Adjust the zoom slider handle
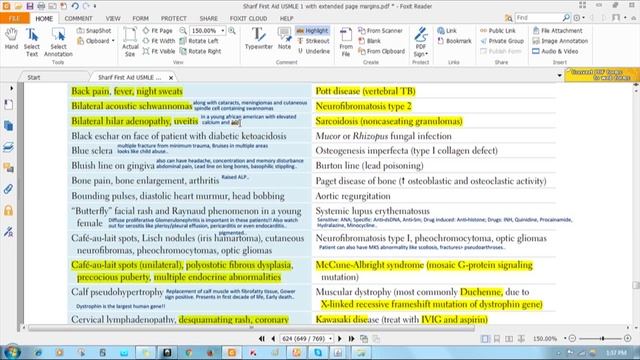 point(602,338)
